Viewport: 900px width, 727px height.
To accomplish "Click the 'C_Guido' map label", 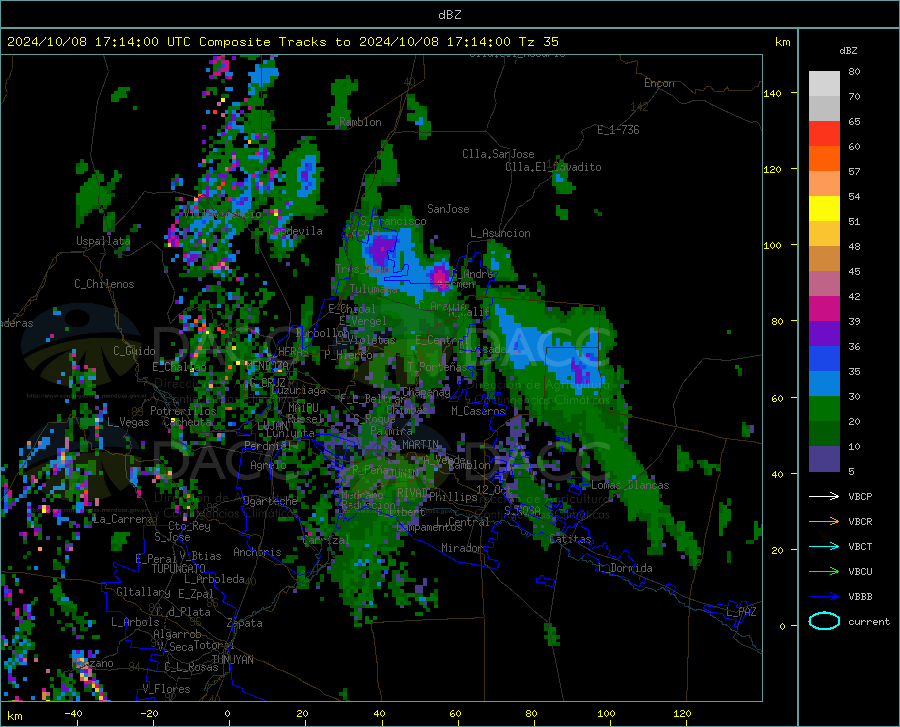I will tap(134, 351).
